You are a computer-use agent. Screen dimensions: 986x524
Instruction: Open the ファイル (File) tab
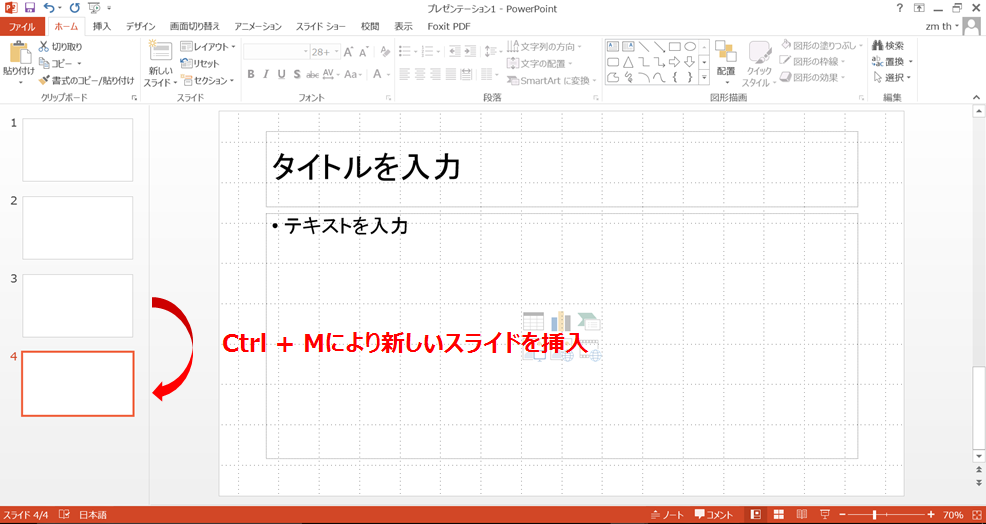[22, 26]
